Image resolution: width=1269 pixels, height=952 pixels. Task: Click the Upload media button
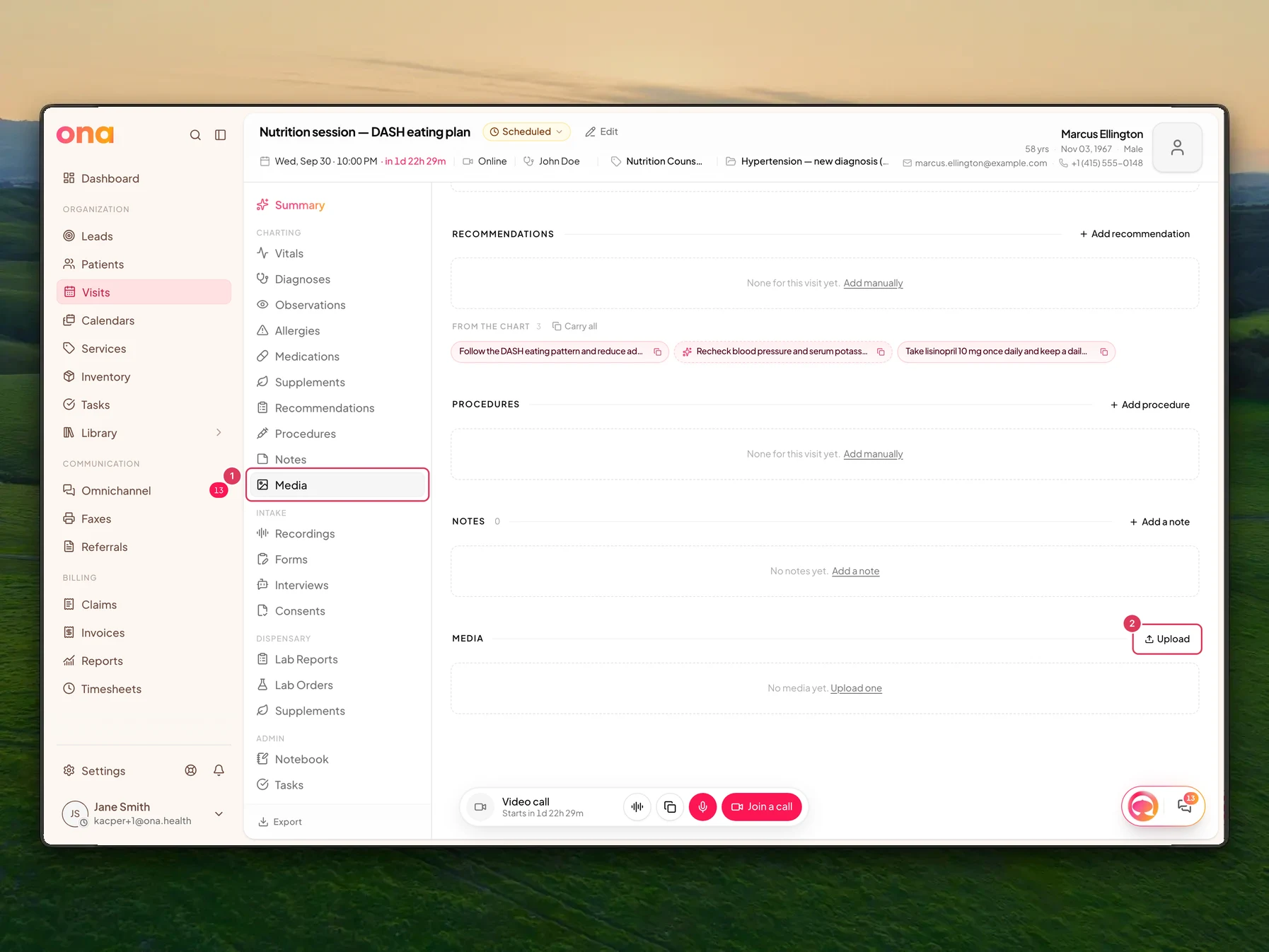pyautogui.click(x=1167, y=639)
